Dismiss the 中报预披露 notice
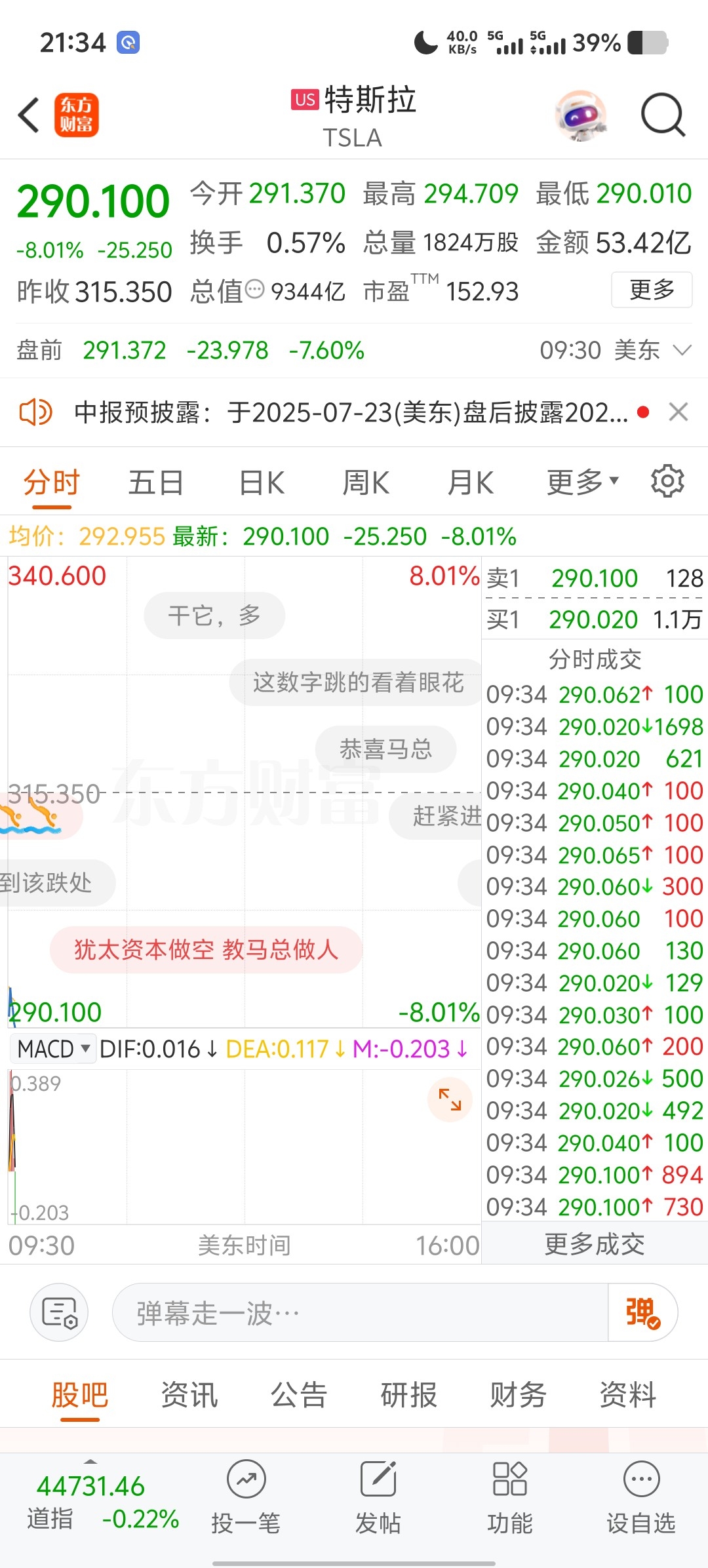Viewport: 708px width, 1568px height. click(678, 412)
